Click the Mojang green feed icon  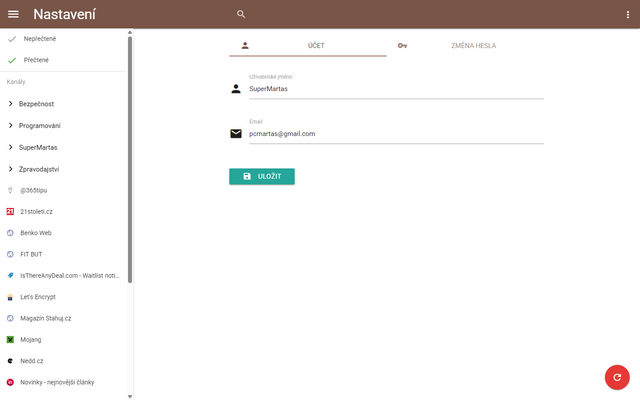coord(10,339)
